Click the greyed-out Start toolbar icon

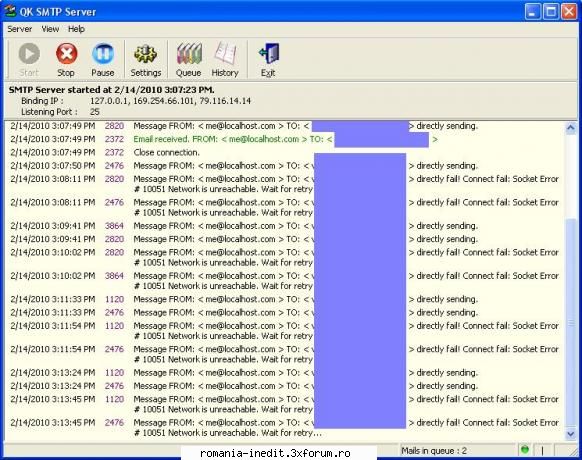[x=29, y=59]
